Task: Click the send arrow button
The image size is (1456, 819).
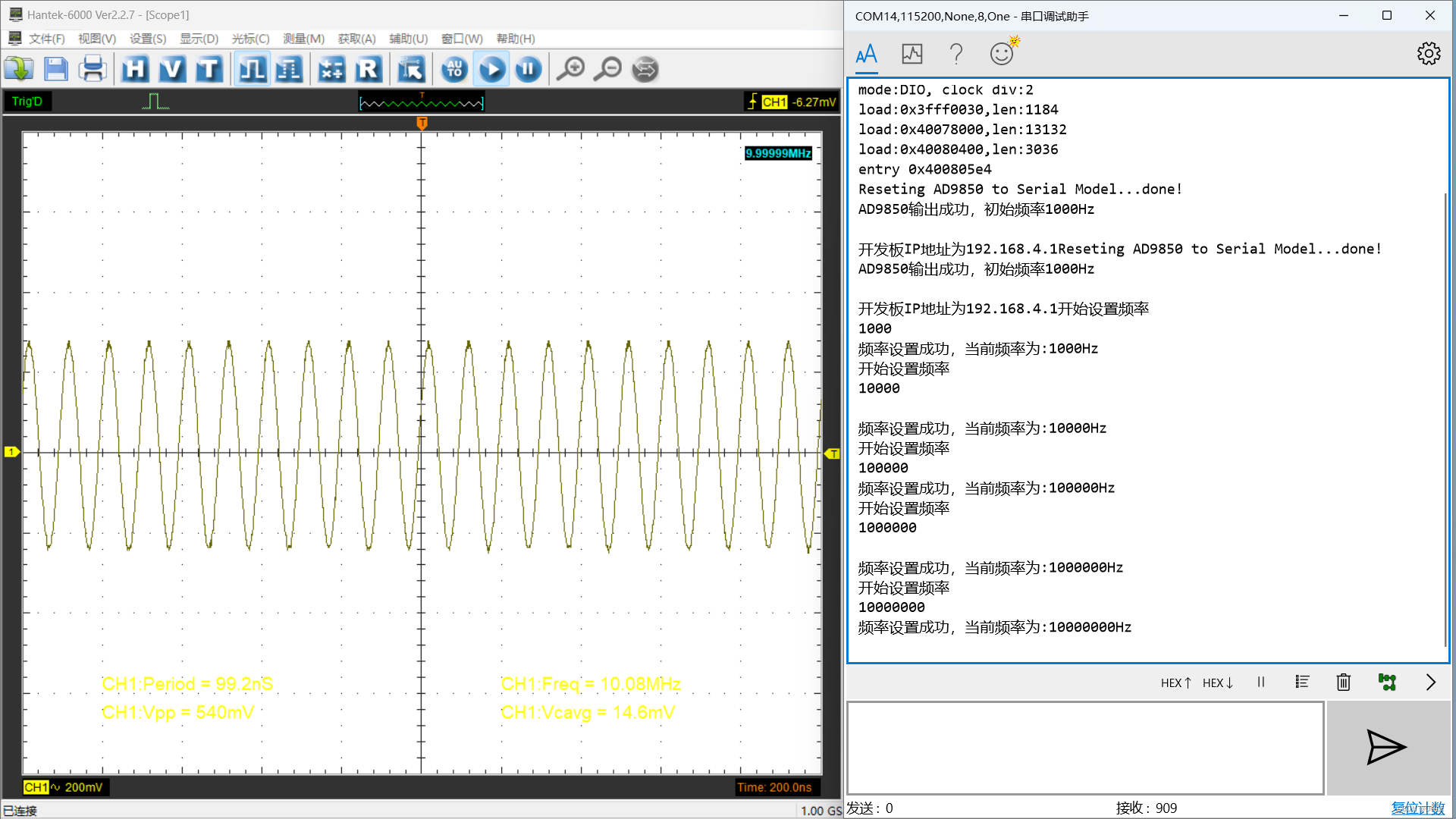Action: [x=1386, y=748]
